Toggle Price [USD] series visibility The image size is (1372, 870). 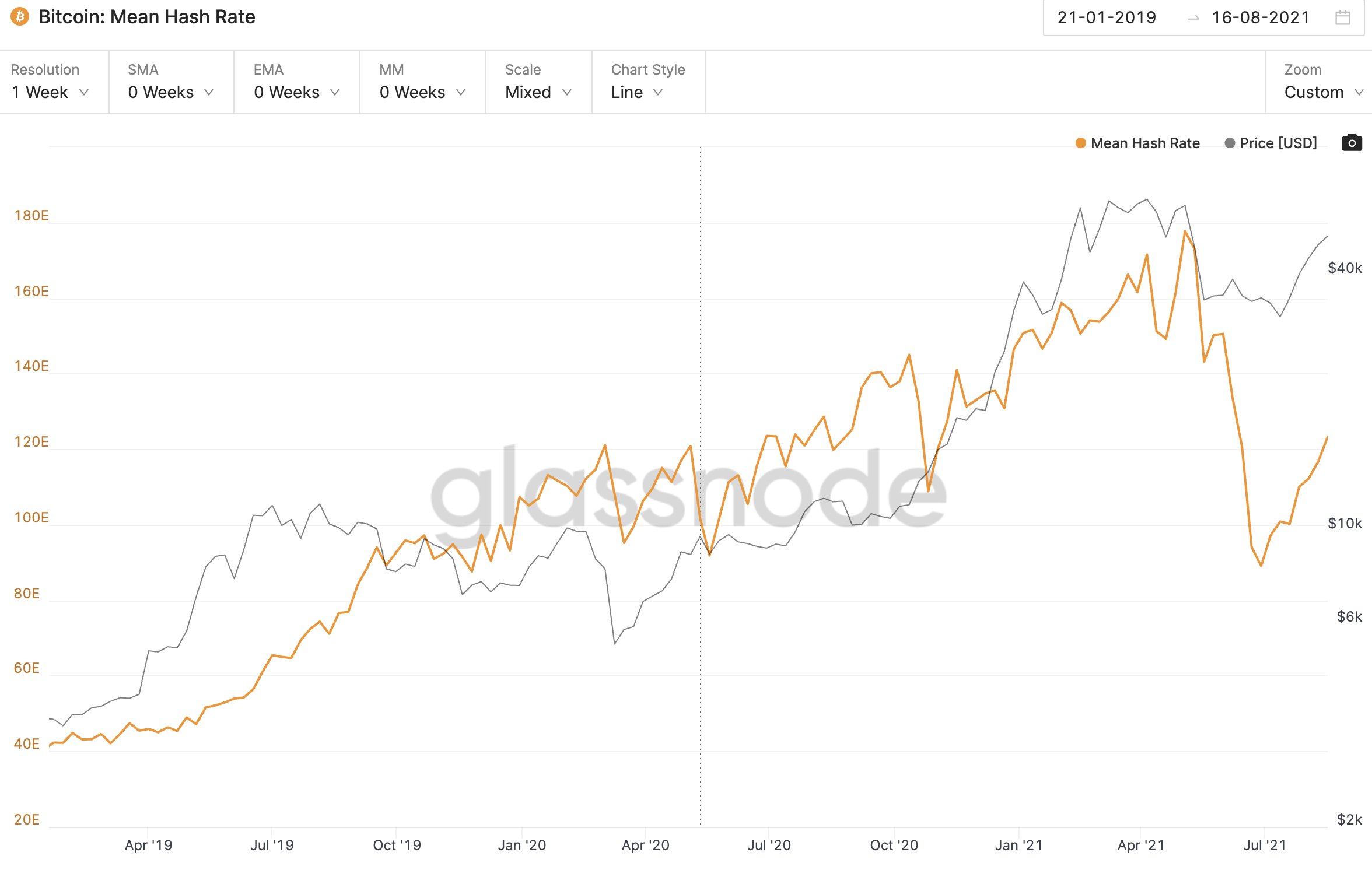(1277, 143)
